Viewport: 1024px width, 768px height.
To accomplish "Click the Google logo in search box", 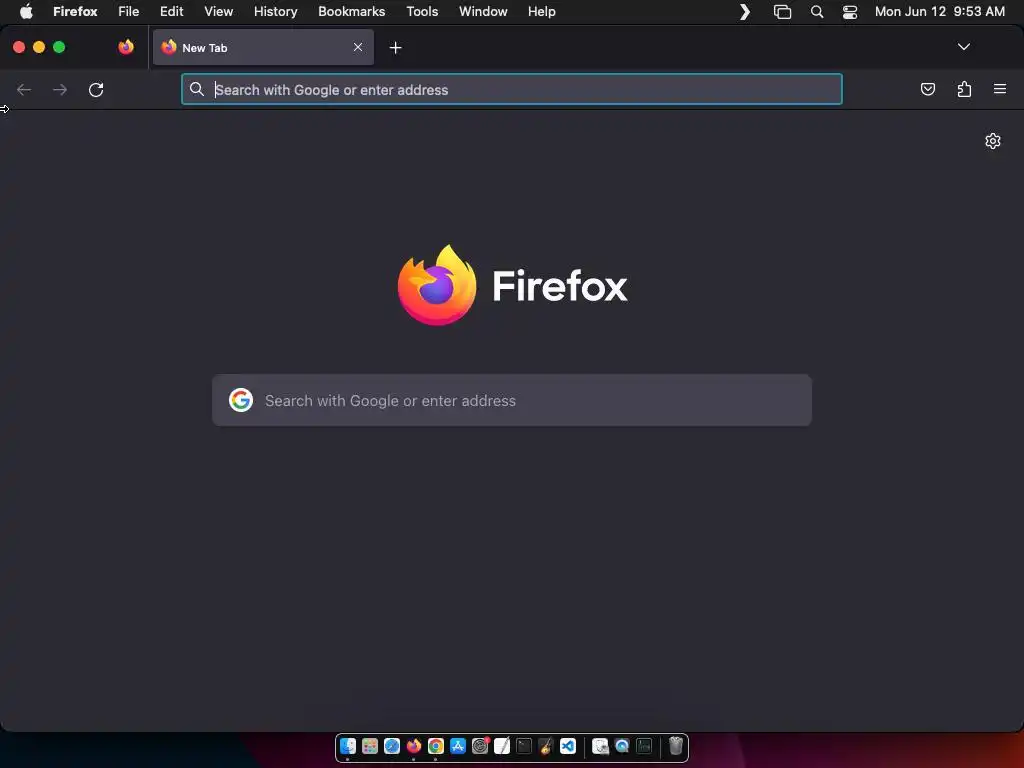I will (241, 400).
